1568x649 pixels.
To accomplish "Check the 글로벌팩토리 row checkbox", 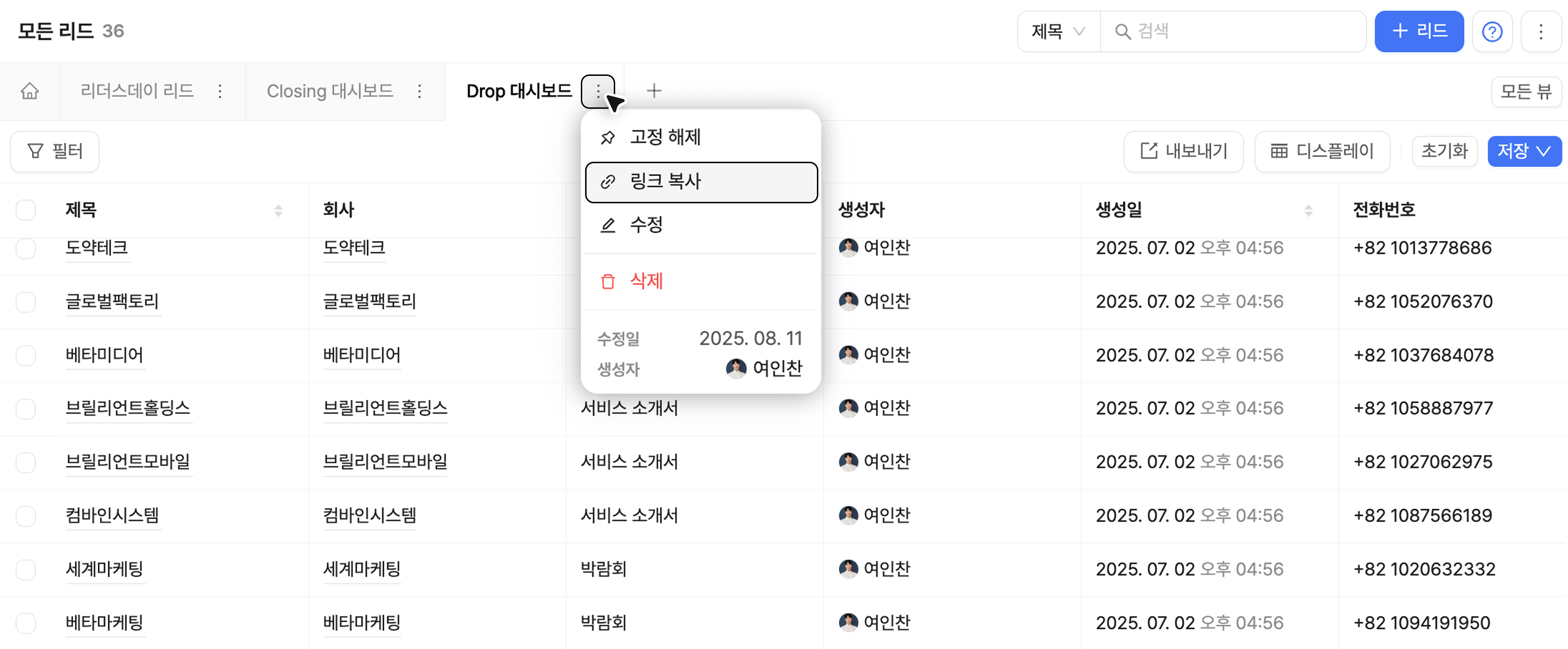I will [x=26, y=302].
